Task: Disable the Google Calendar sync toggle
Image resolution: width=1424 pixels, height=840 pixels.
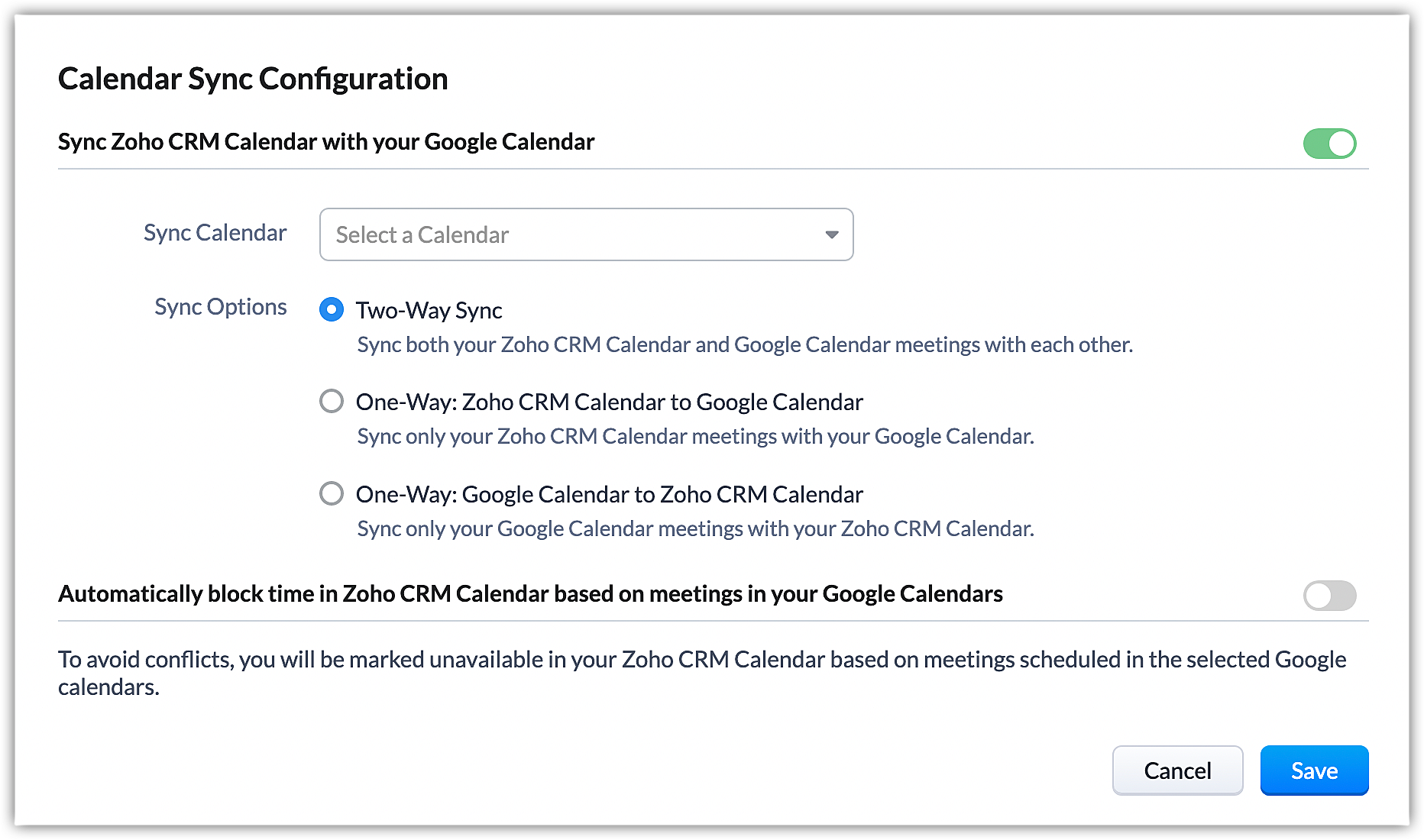Action: pos(1329,144)
